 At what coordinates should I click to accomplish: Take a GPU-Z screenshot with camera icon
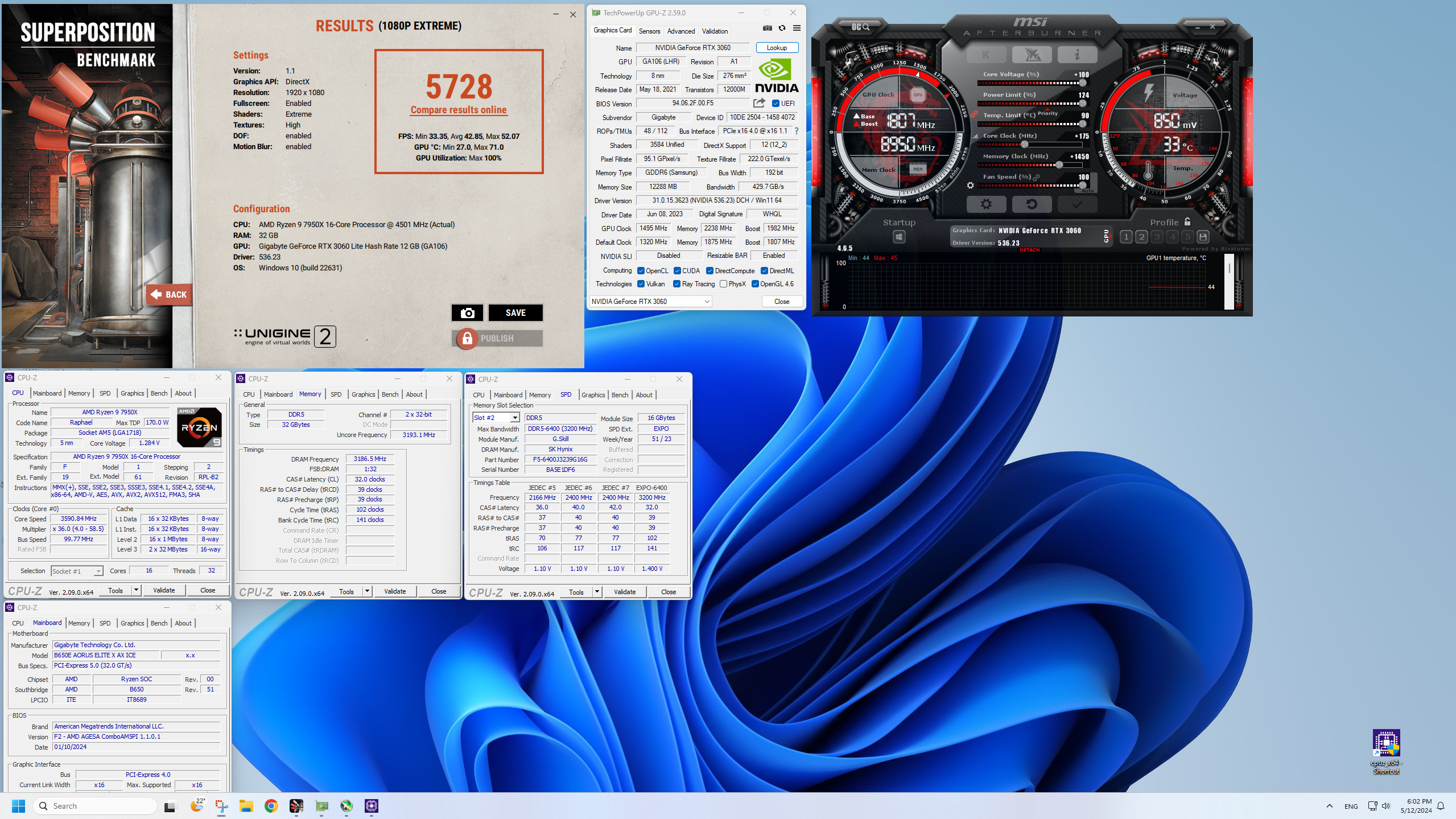767,28
